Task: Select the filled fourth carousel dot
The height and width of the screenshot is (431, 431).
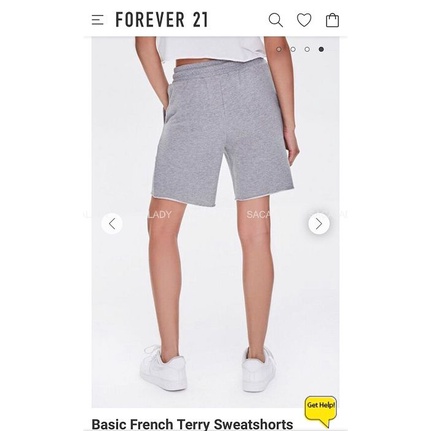Action: click(x=321, y=49)
